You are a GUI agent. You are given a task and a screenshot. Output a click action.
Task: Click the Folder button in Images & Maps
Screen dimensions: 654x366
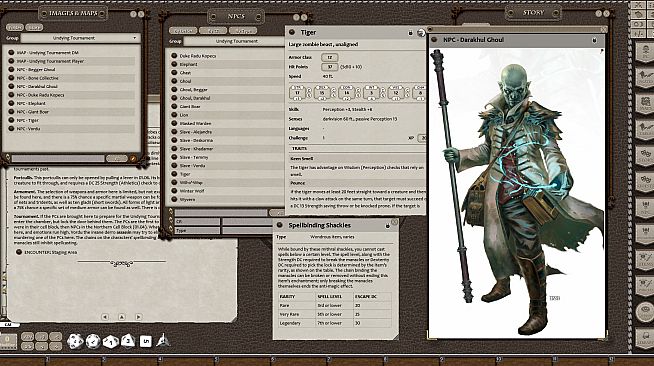click(15, 28)
